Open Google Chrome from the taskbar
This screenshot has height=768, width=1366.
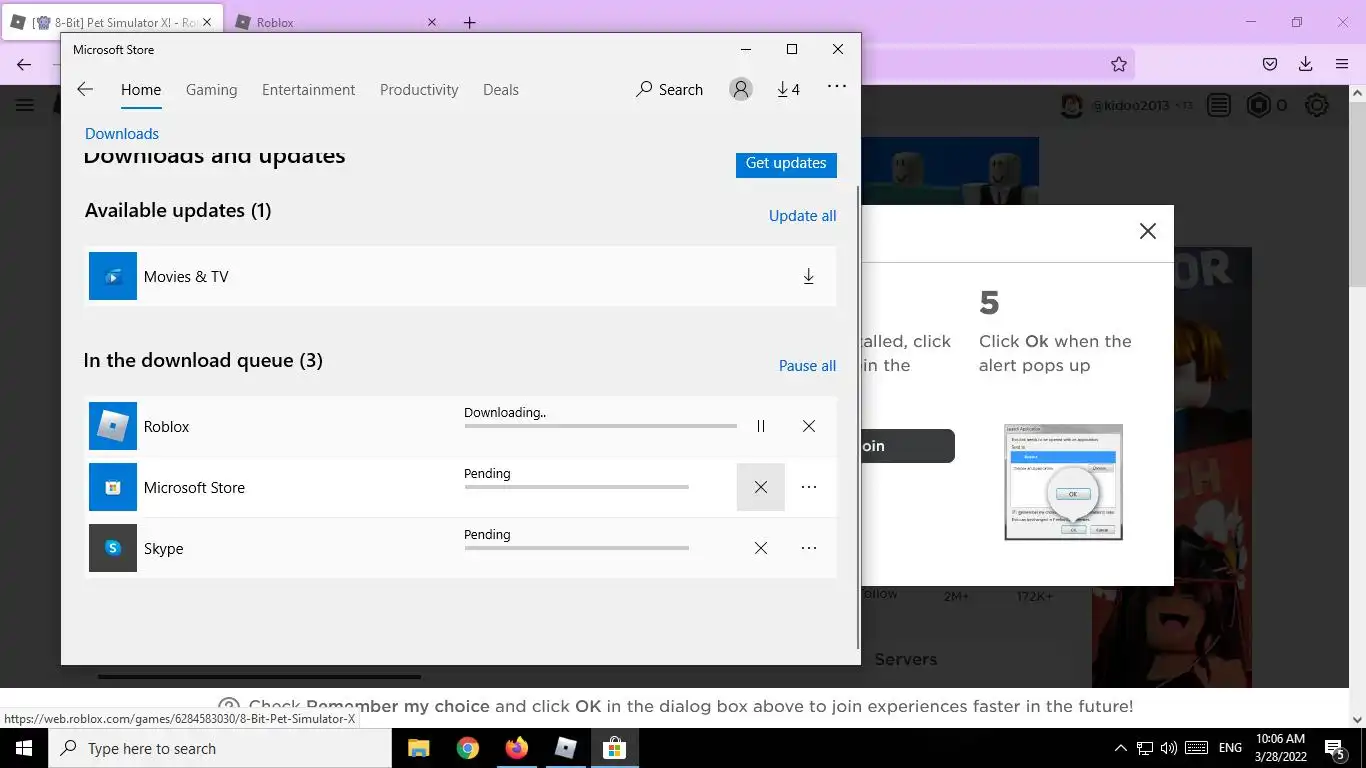(x=467, y=748)
